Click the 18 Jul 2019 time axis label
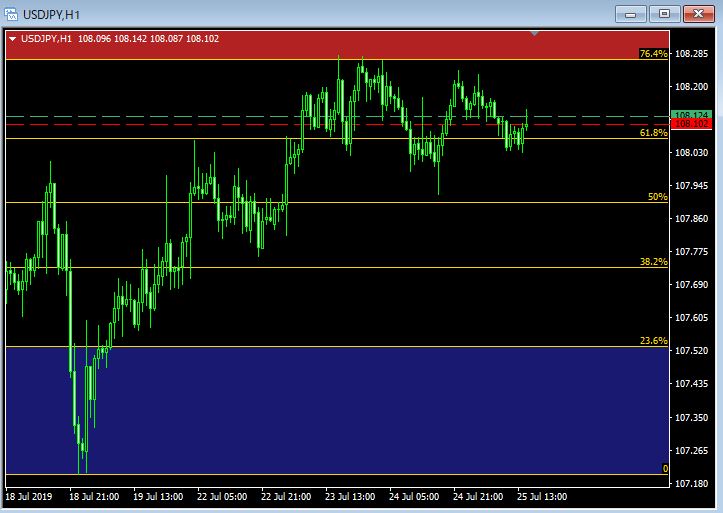The width and height of the screenshot is (723, 513). coord(29,497)
